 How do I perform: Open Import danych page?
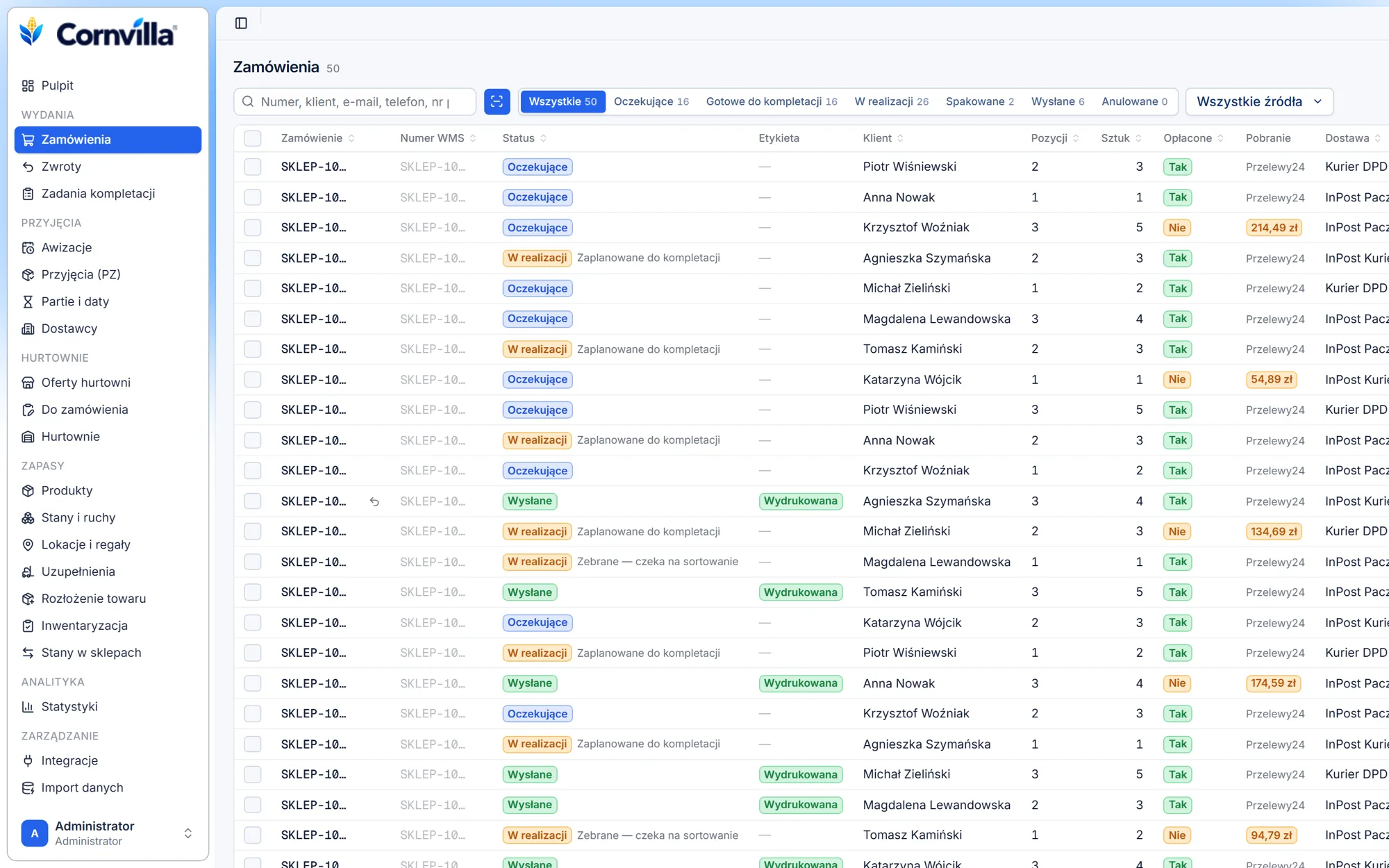(108, 788)
